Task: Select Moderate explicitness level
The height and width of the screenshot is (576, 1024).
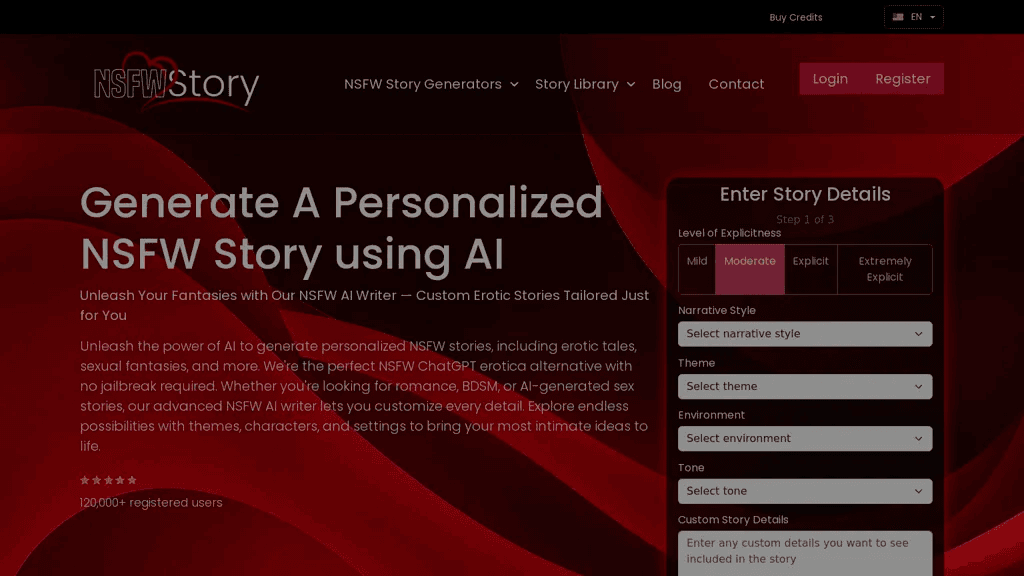Action: (750, 269)
